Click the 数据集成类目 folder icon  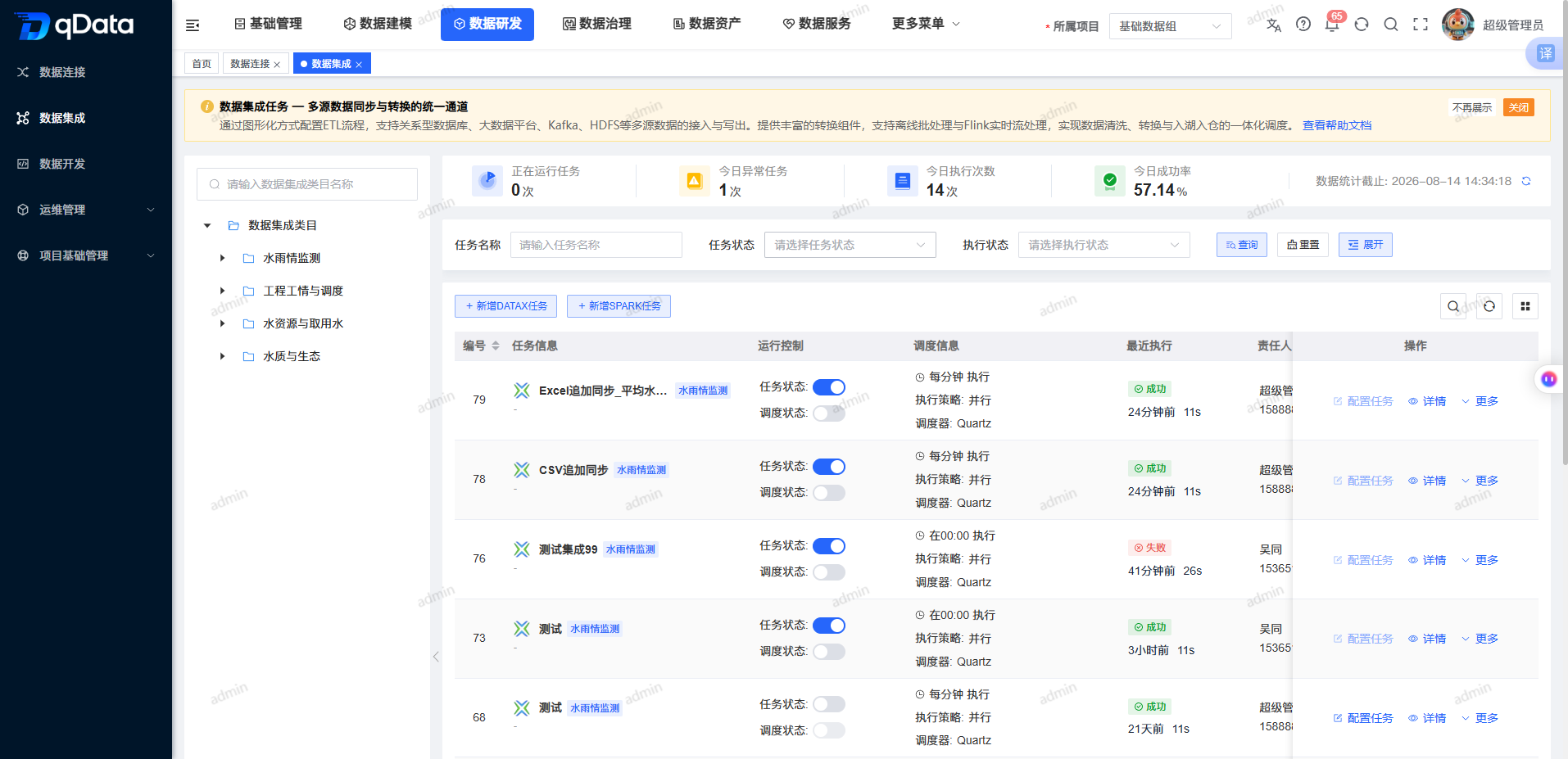coord(233,225)
